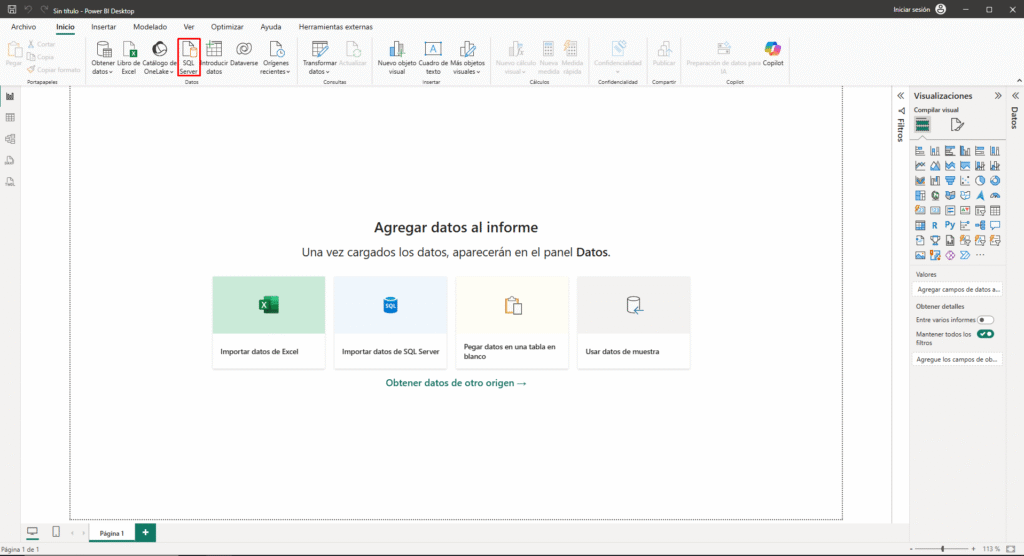
Task: Collapse the Visualizaciones panel with chevrons
Action: (x=997, y=96)
